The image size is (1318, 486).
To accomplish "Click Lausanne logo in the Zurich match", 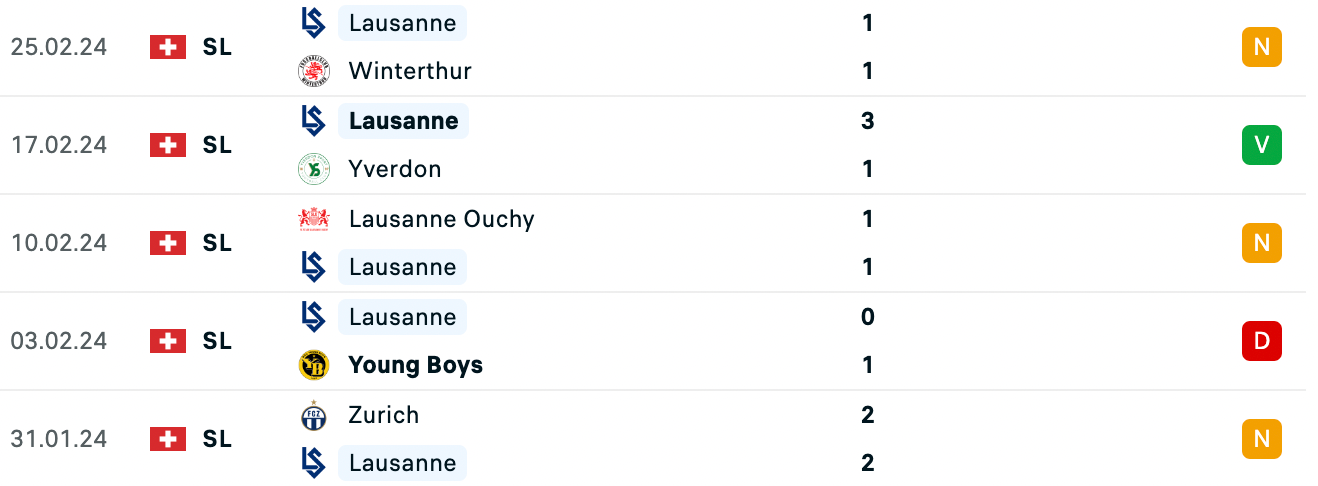I will (314, 463).
